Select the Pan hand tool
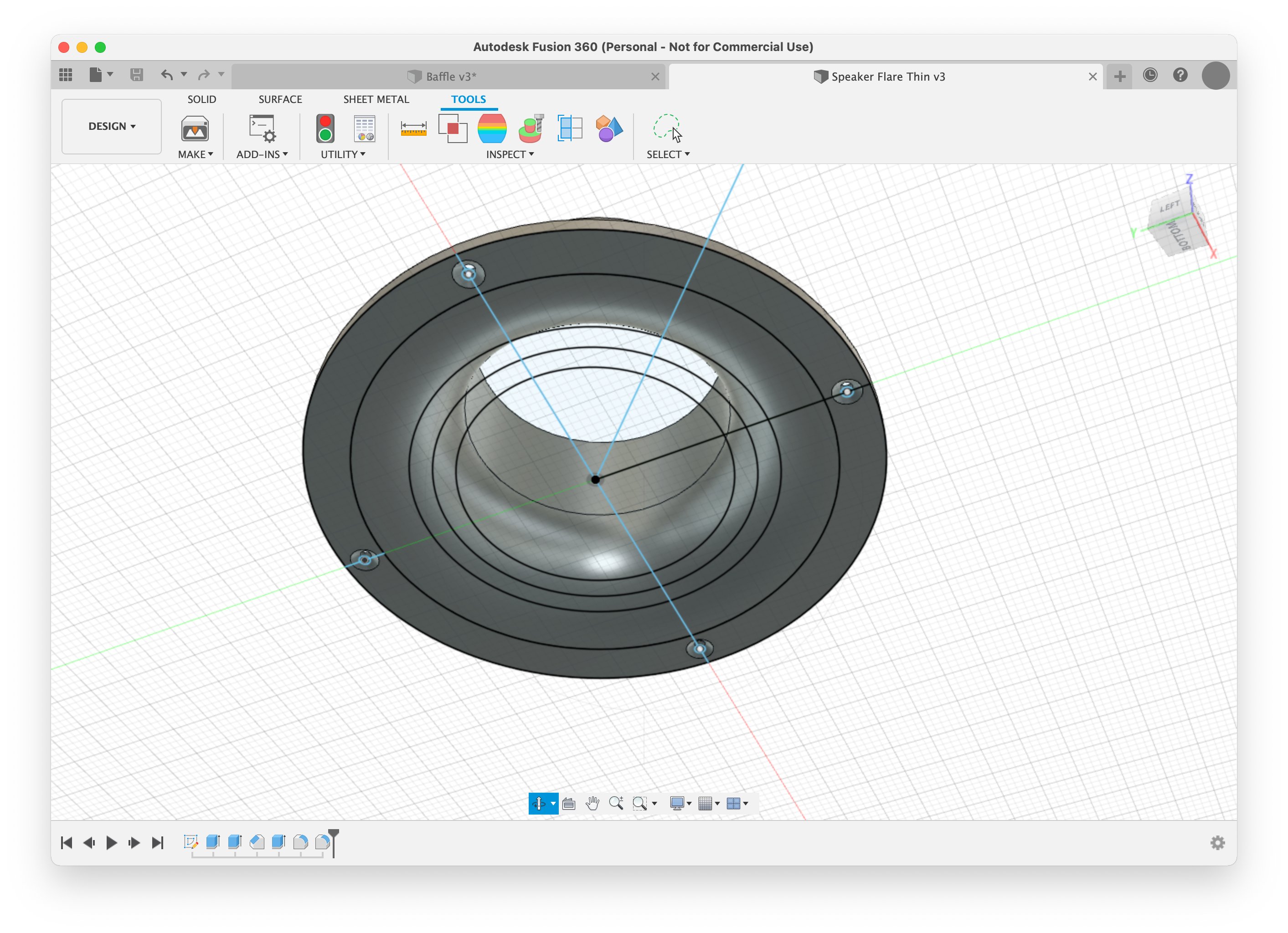1288x933 pixels. tap(592, 803)
